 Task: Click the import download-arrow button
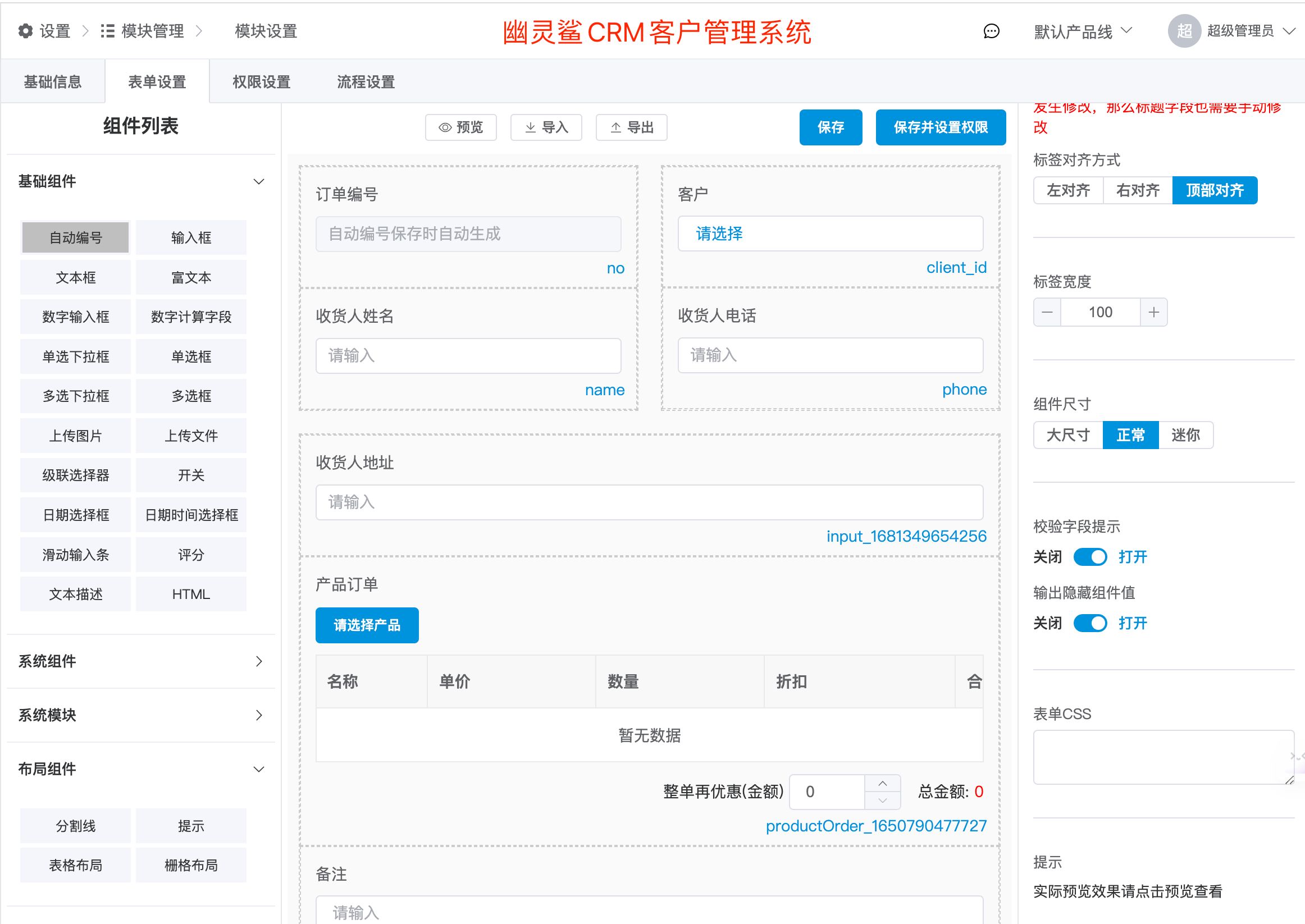pyautogui.click(x=546, y=127)
